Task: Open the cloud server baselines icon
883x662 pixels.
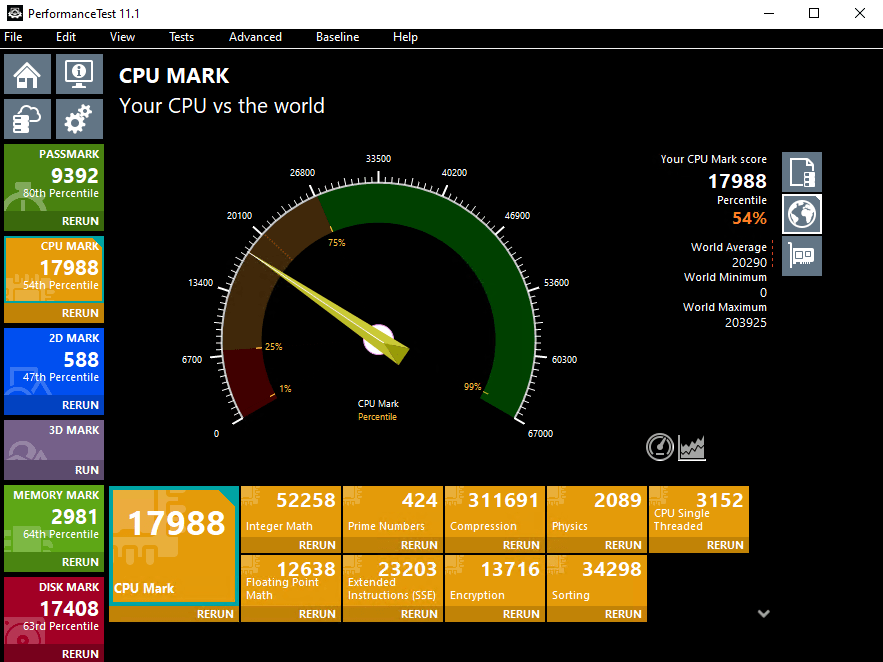Action: (x=28, y=119)
